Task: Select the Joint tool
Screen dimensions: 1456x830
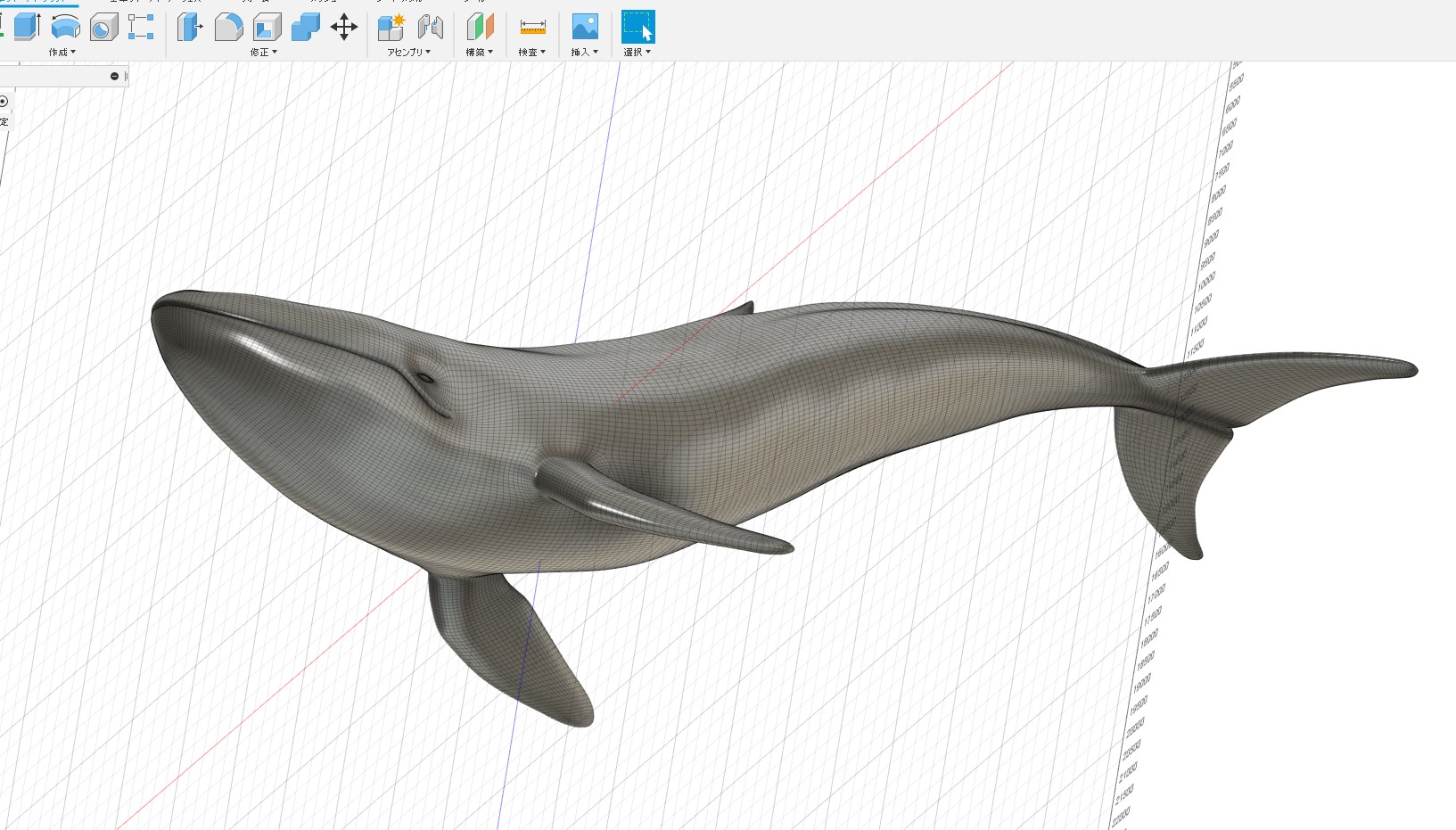Action: pos(430,27)
